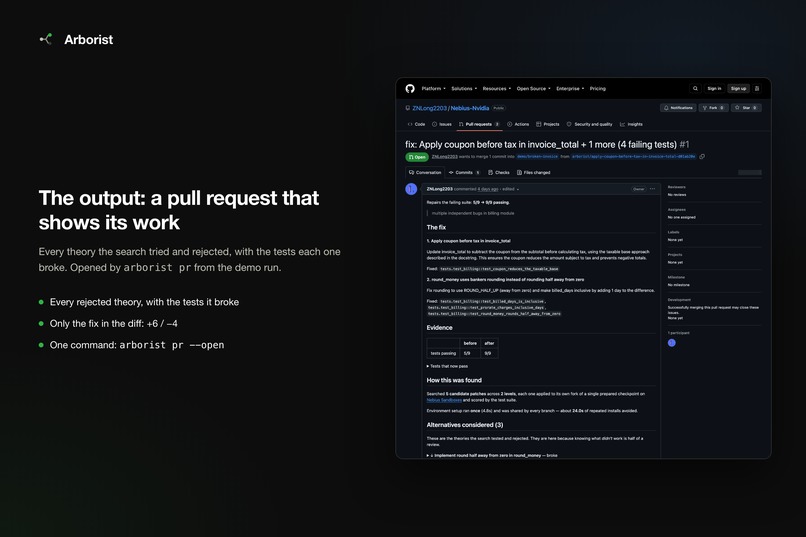Open the edited history dropdown caret
This screenshot has width=806, height=537.
click(x=518, y=190)
